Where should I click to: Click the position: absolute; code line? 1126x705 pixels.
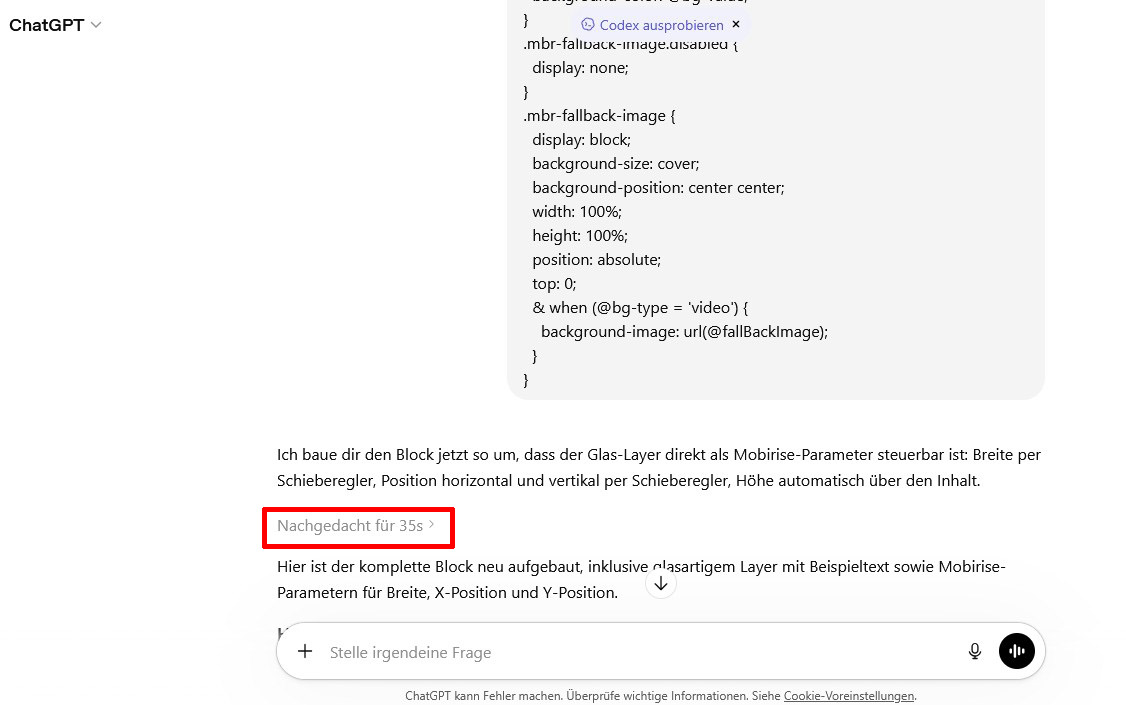tap(596, 260)
